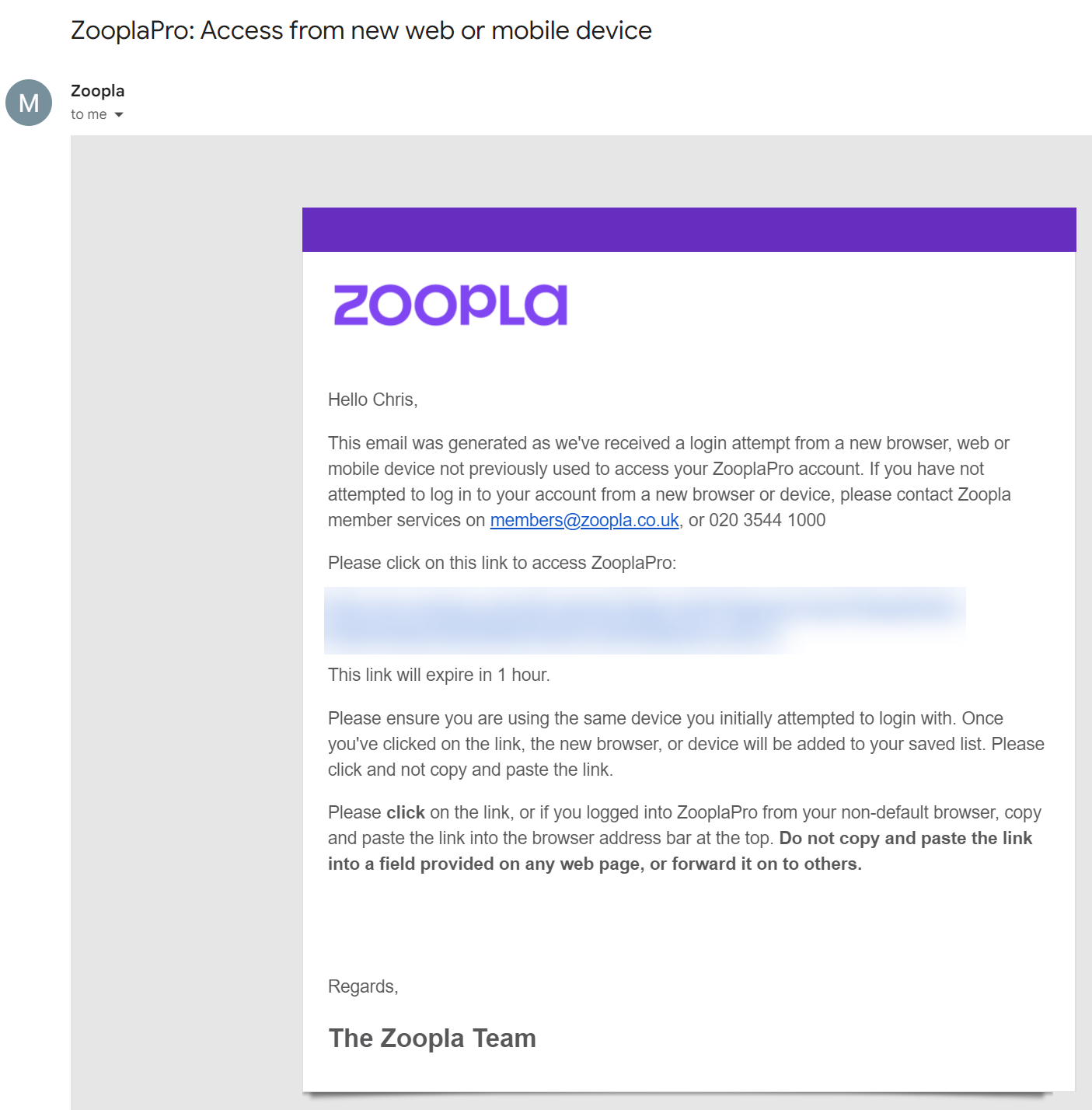This screenshot has width=1092, height=1110.
Task: Click the bold word 'click' in last paragraph
Action: tap(406, 812)
